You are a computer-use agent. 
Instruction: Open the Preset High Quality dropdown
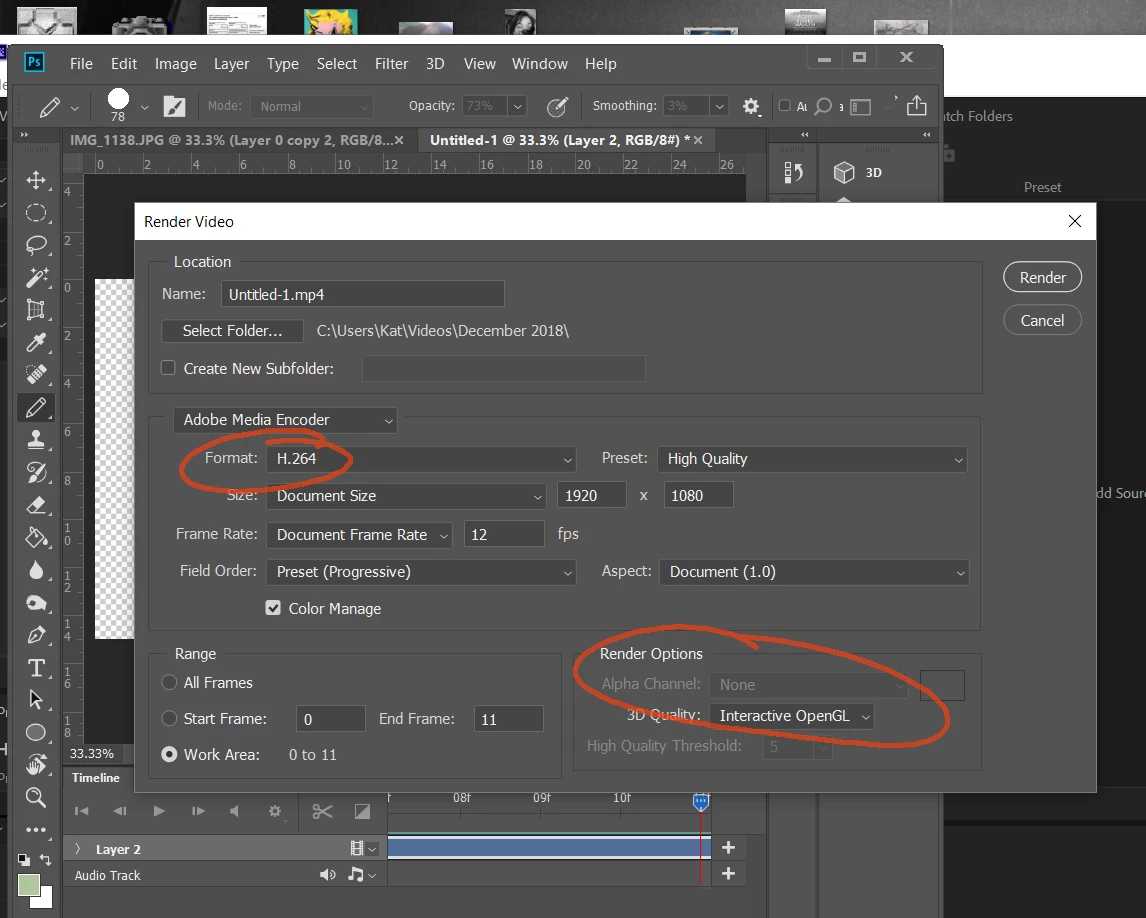813,459
